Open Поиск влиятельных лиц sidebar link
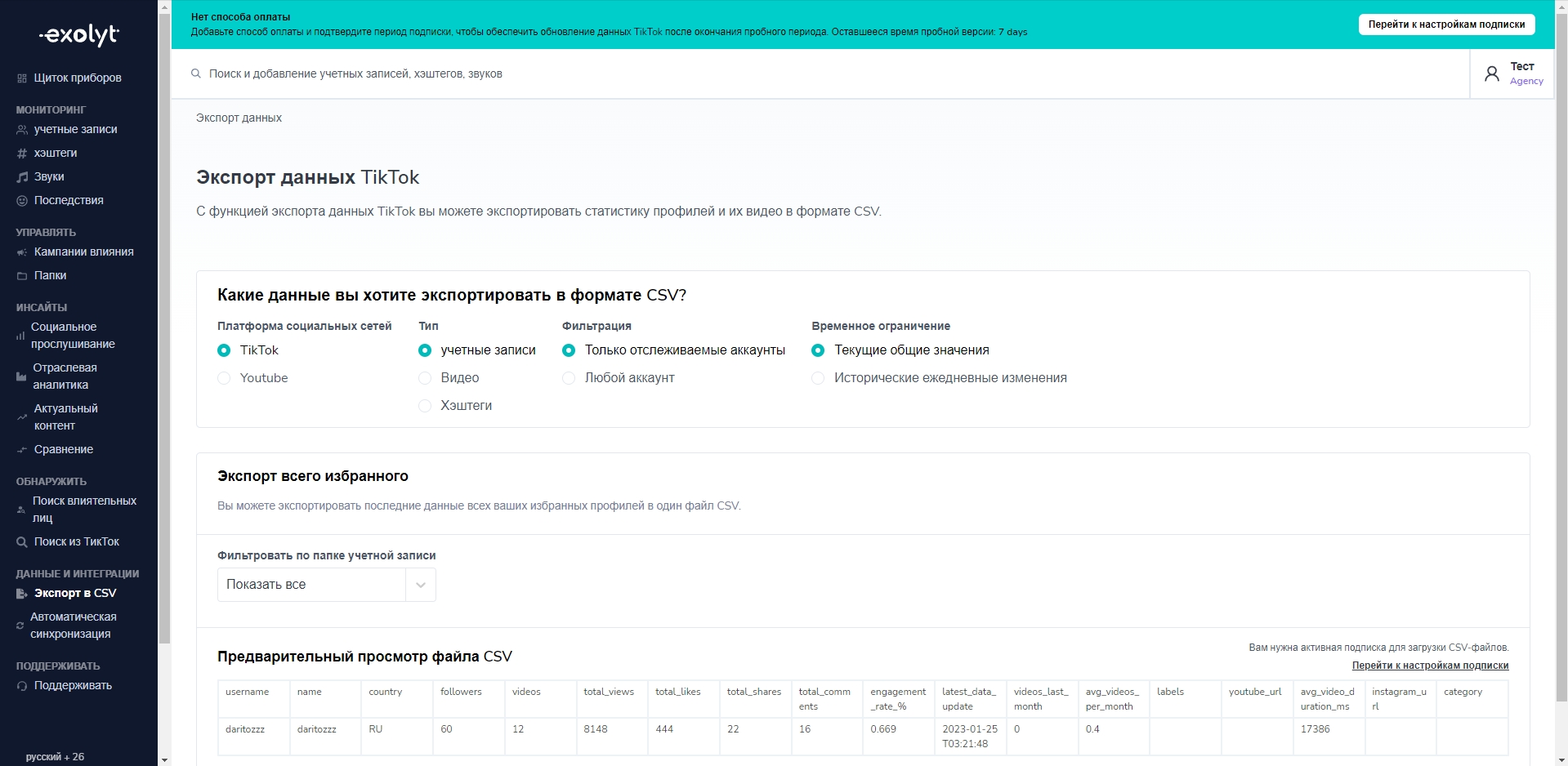This screenshot has width=1568, height=766. click(85, 510)
